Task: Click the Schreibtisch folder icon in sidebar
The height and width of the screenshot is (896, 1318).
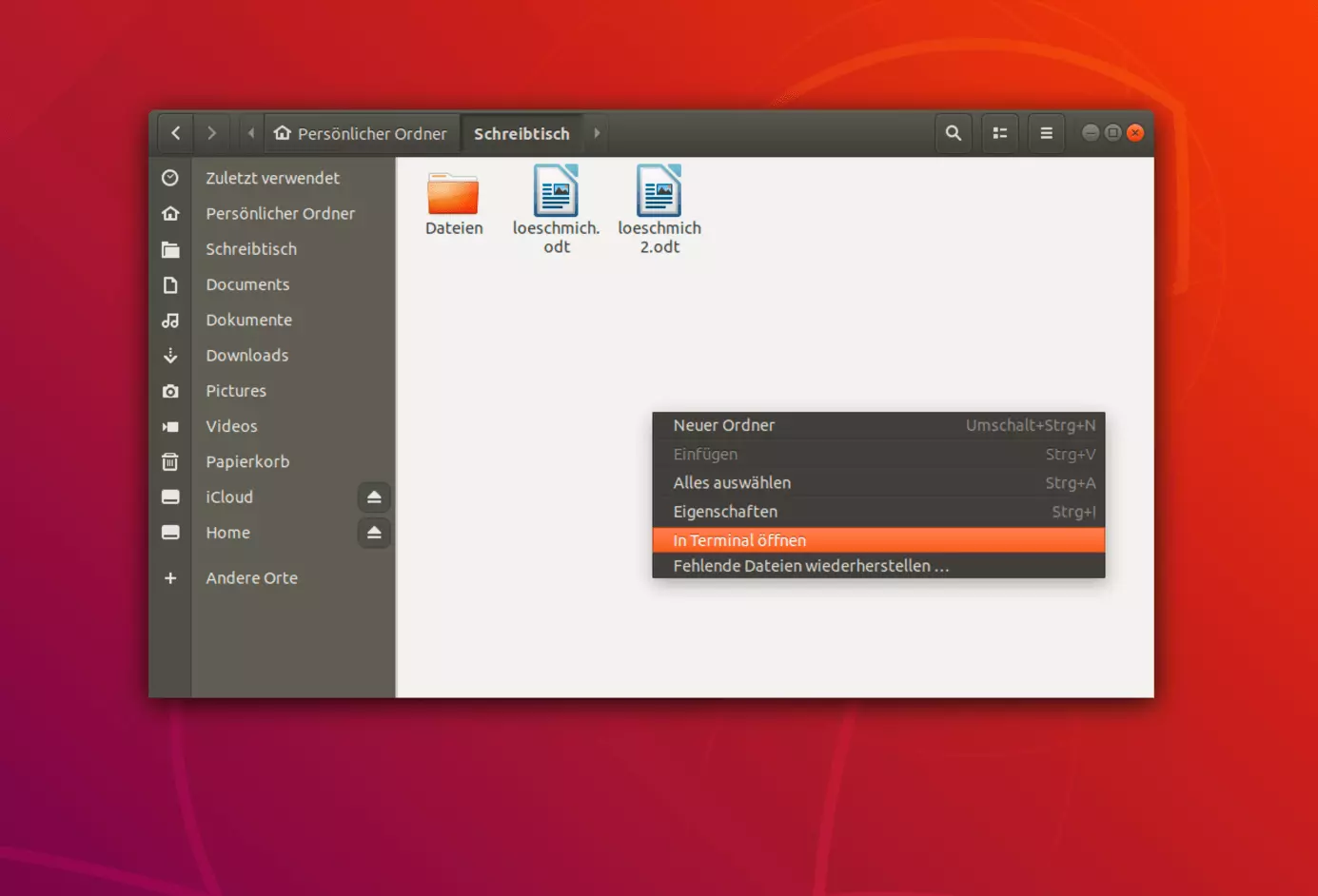Action: [170, 249]
